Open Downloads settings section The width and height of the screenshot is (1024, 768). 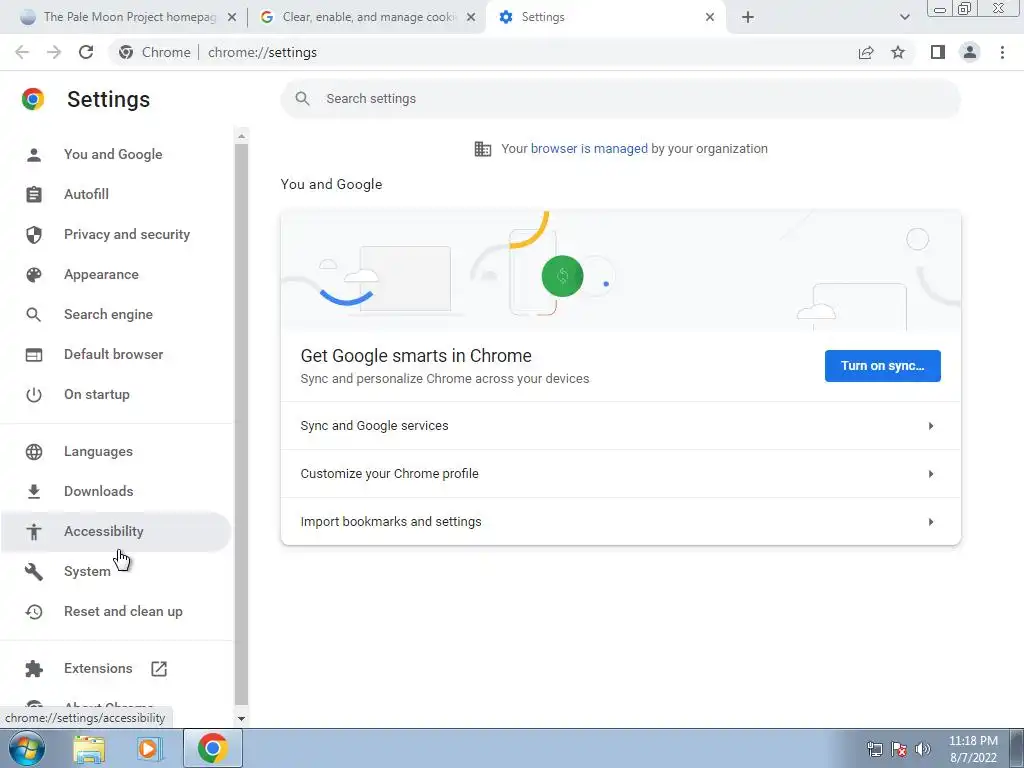pyautogui.click(x=116, y=492)
